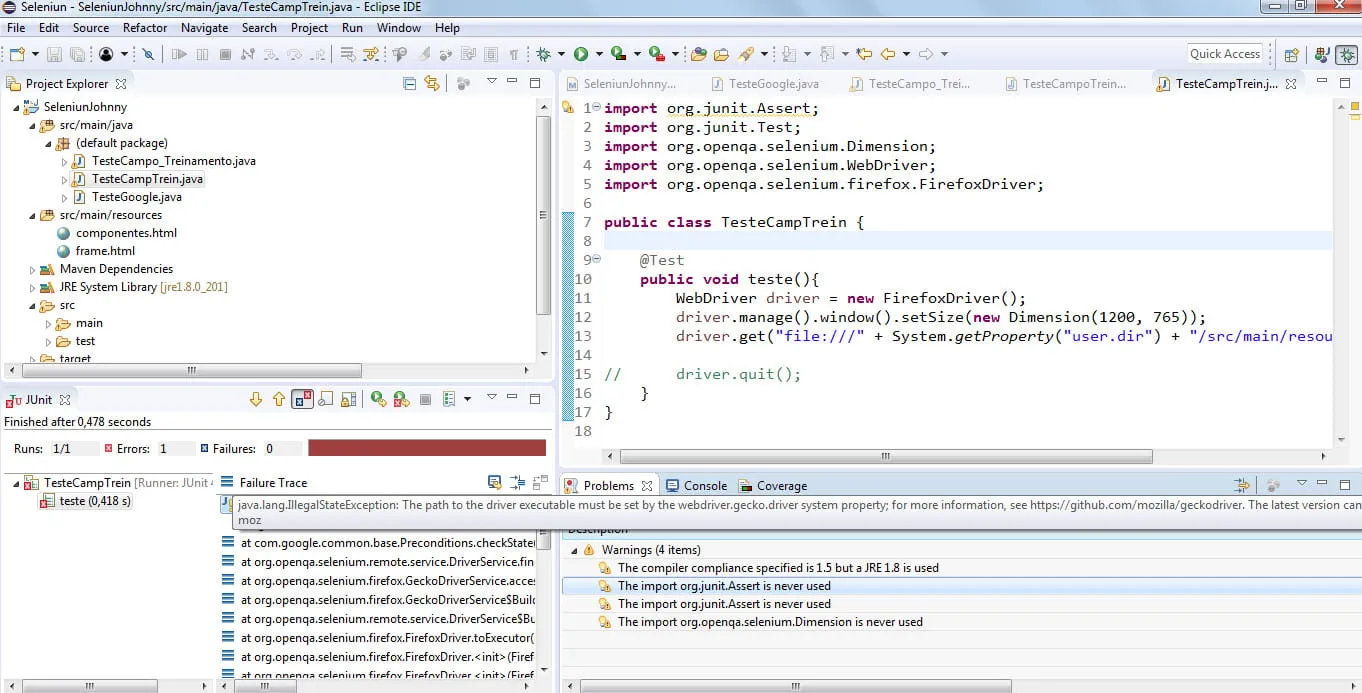Click the Quick Access search field

(x=1224, y=54)
